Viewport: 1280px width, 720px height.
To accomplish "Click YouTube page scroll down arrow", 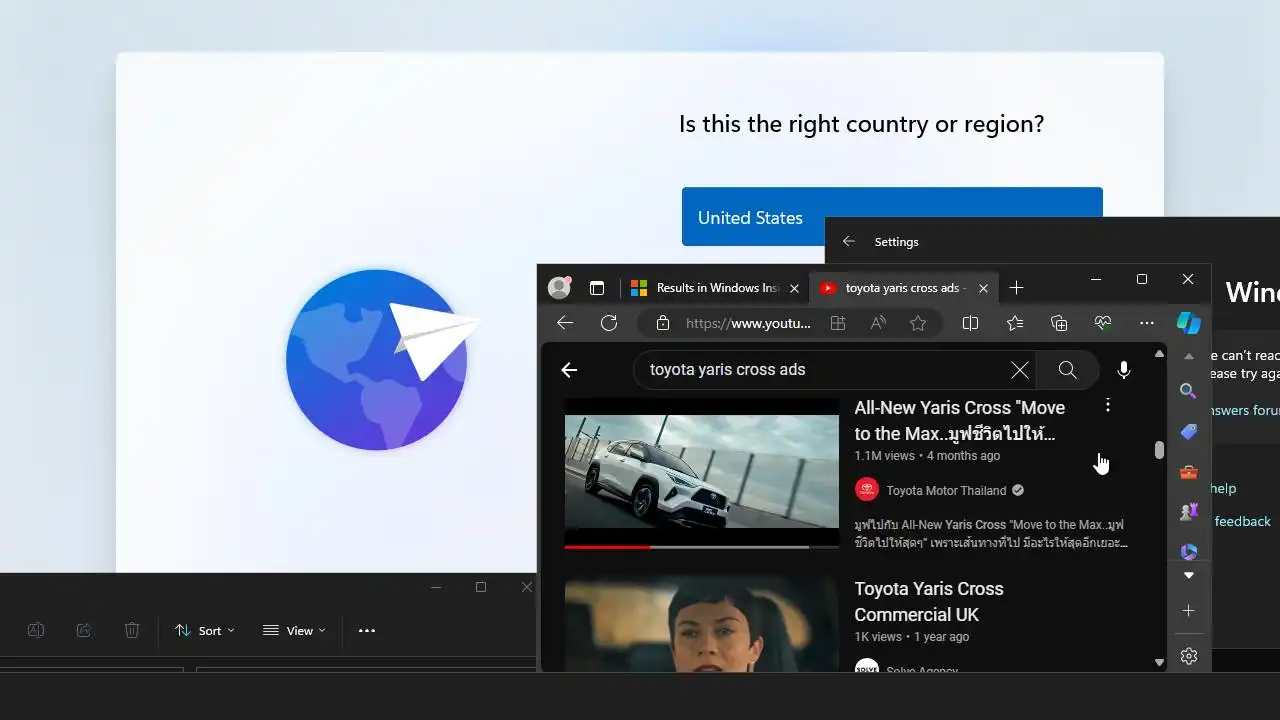I will click(1159, 662).
